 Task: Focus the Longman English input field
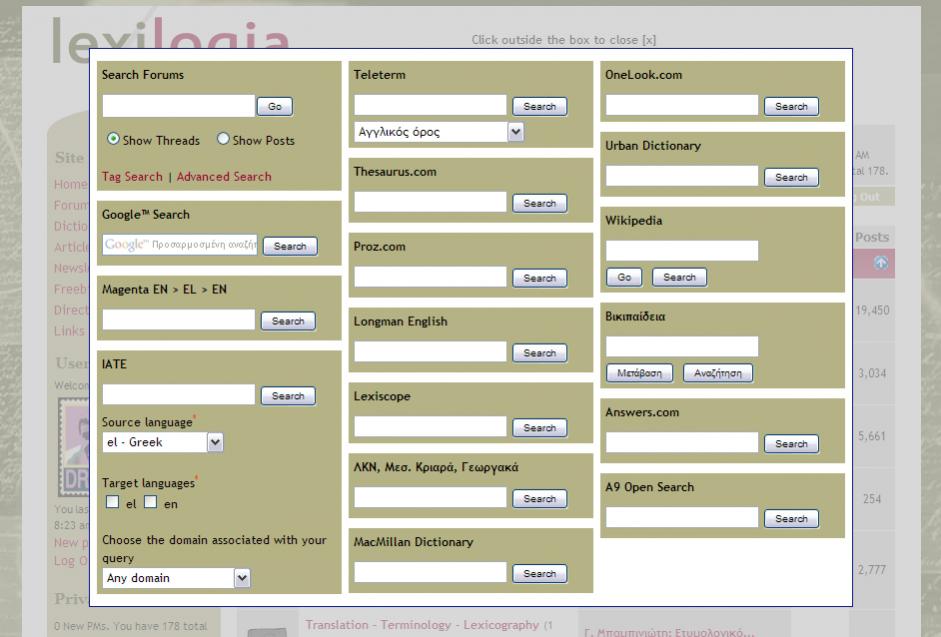pyautogui.click(x=430, y=352)
